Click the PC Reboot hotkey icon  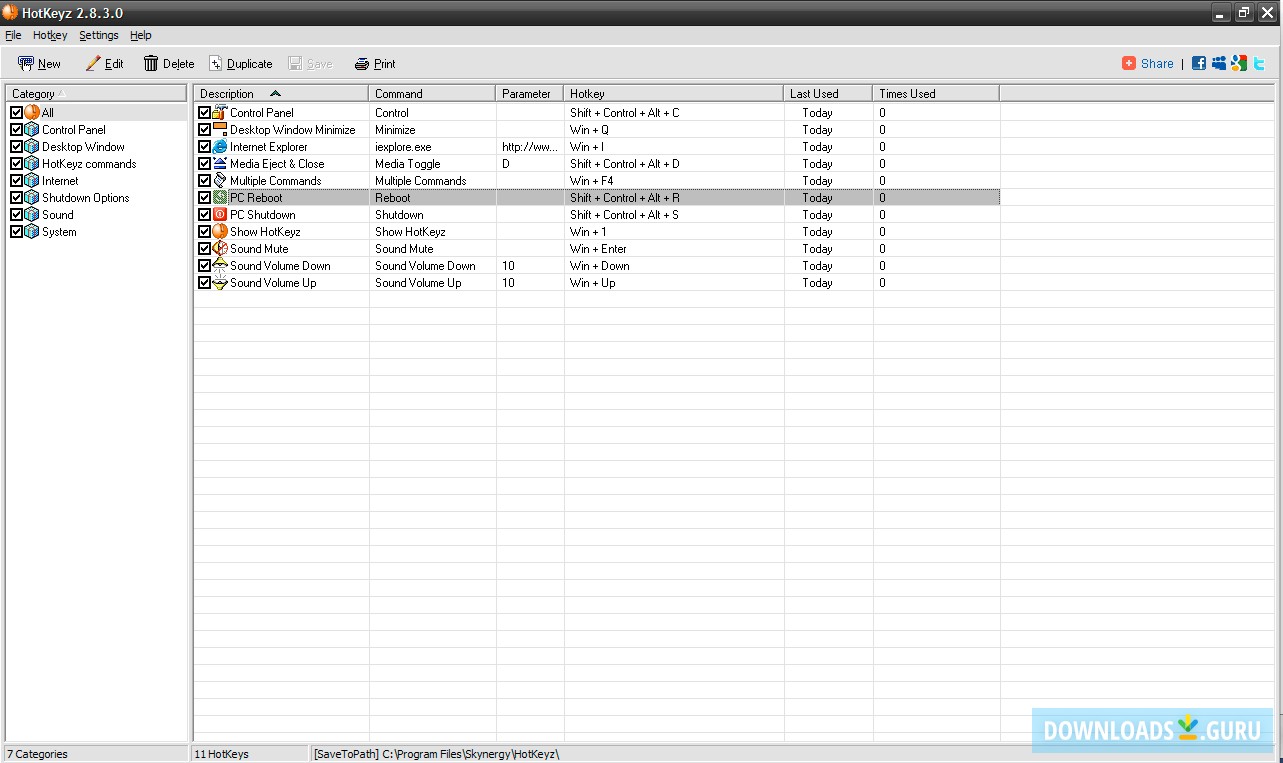coord(220,198)
